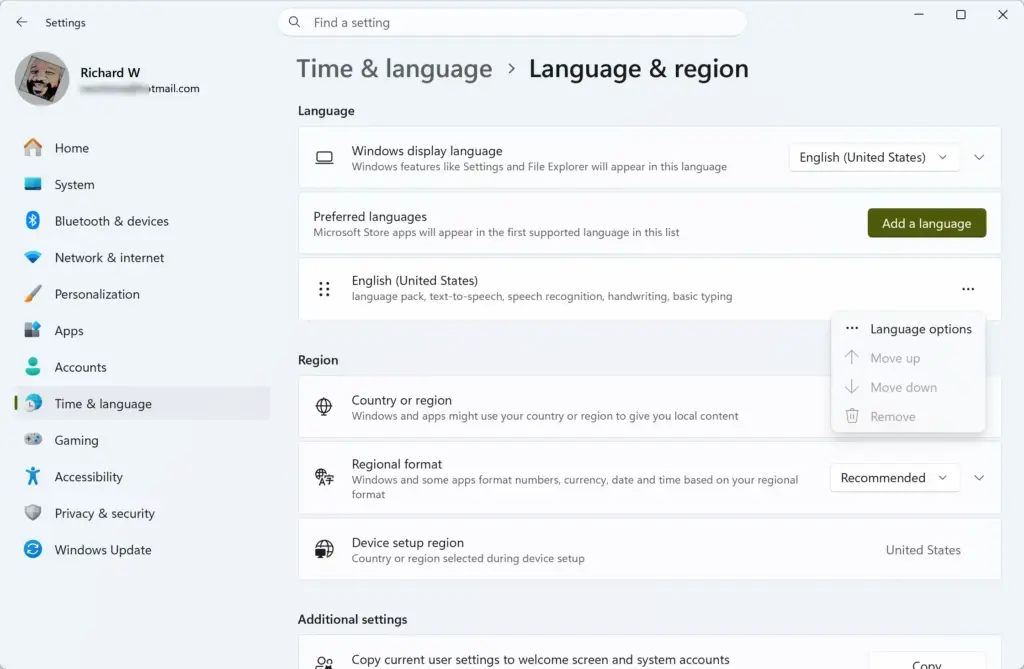Image resolution: width=1024 pixels, height=669 pixels.
Task: Click the up arrow icon beside Move up
Action: point(852,357)
